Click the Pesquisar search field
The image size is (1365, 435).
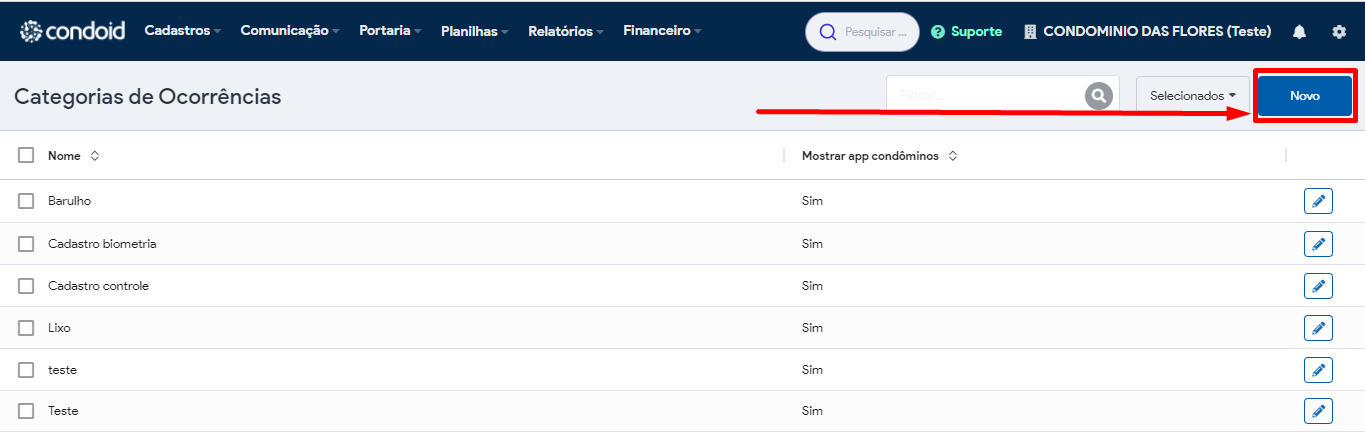(x=862, y=32)
